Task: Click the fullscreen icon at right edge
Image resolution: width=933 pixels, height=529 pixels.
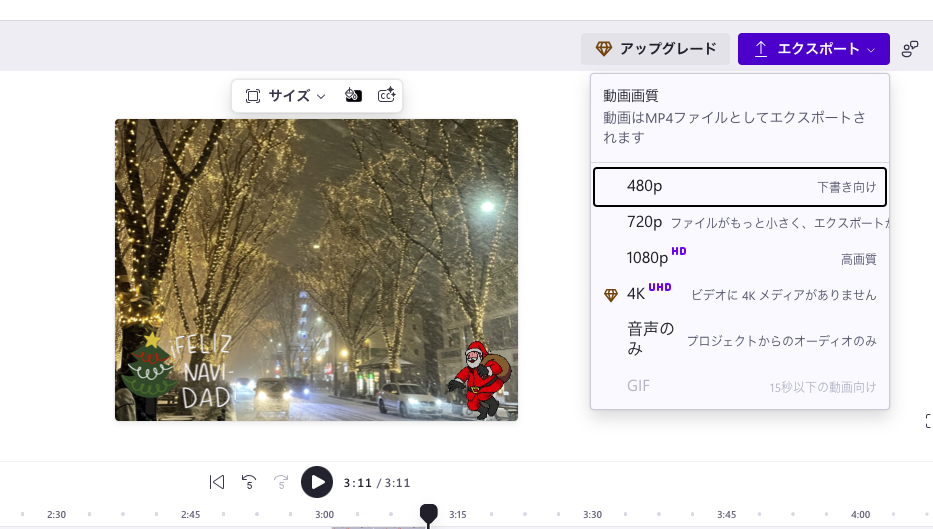Action: tap(928, 421)
